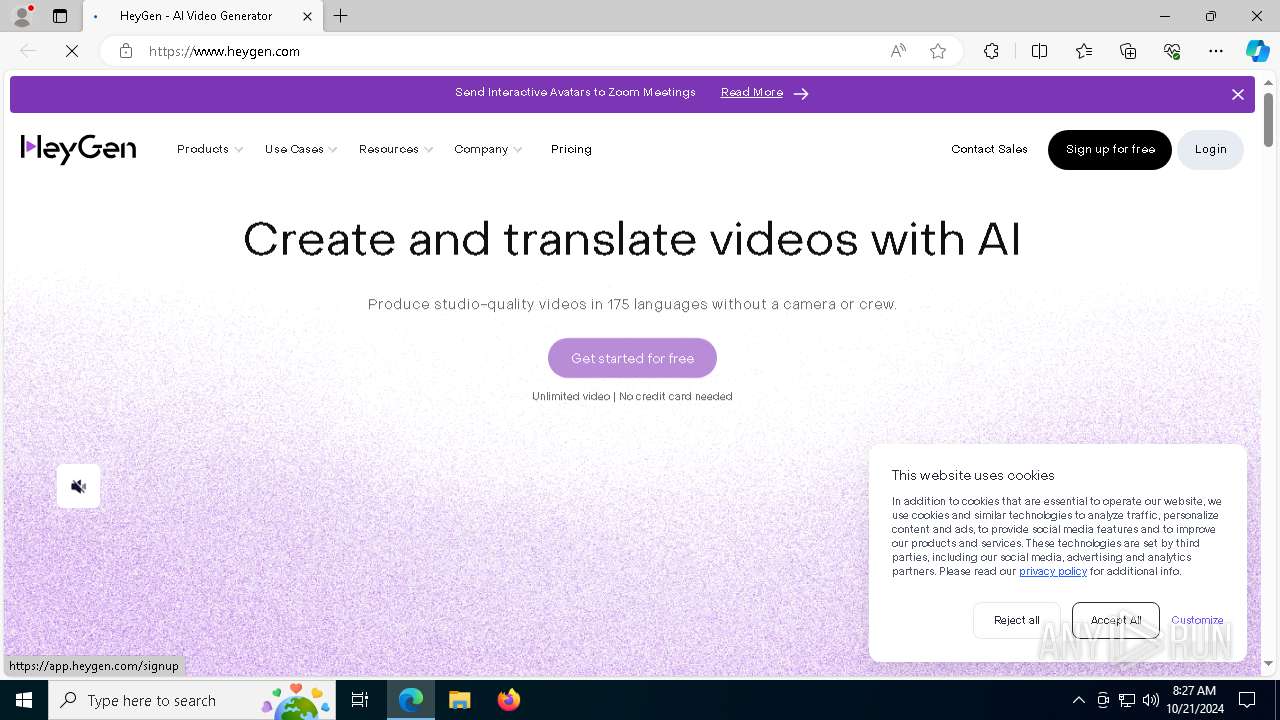Screen dimensions: 1280x720
Task: Open Copilot sidebar
Action: [x=1257, y=51]
